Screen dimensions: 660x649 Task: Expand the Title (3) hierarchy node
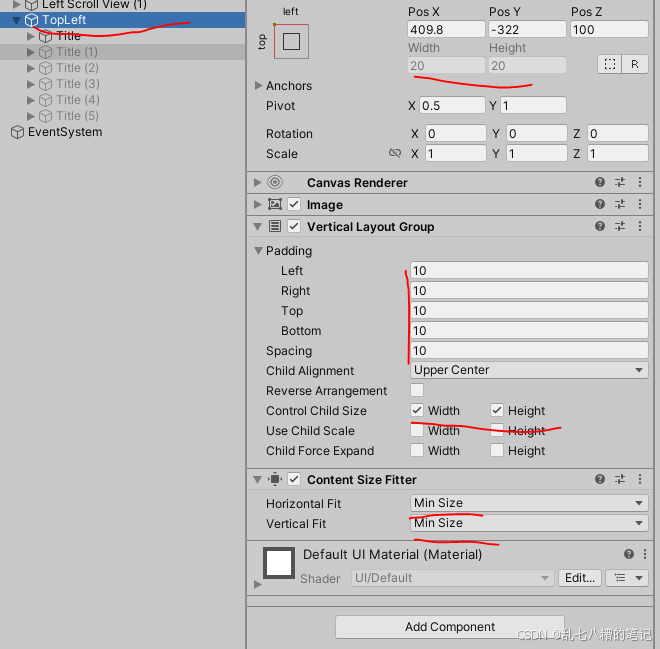(x=30, y=84)
